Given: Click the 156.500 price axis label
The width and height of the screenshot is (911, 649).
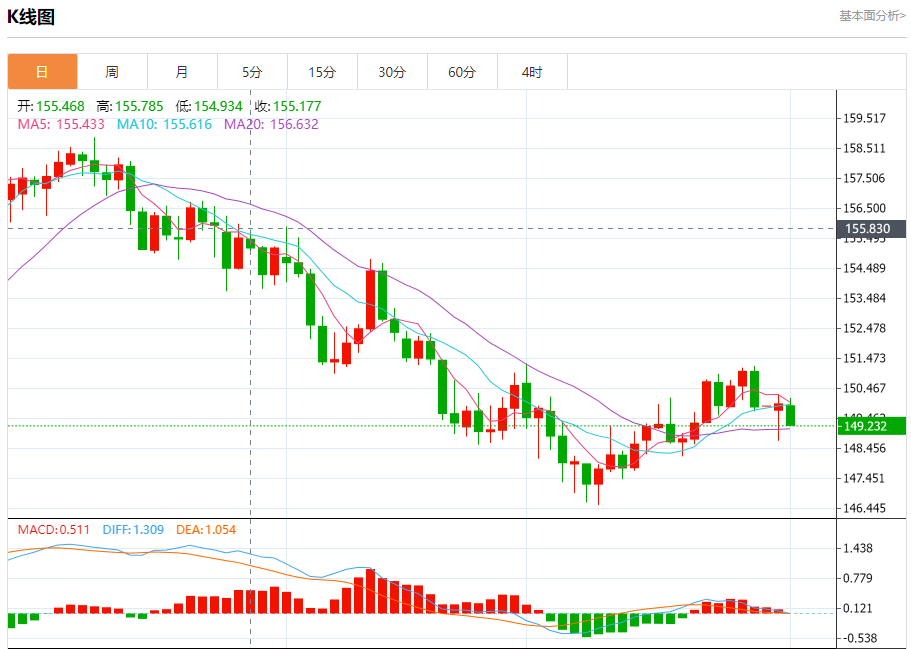Looking at the screenshot, I should (865, 209).
